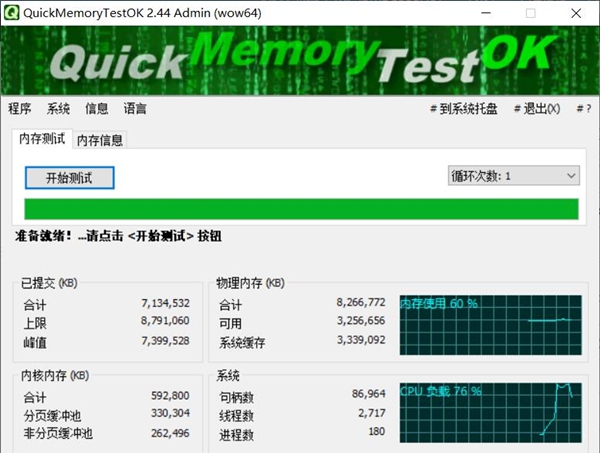
Task: Open the 系统 menu
Action: pos(58,109)
